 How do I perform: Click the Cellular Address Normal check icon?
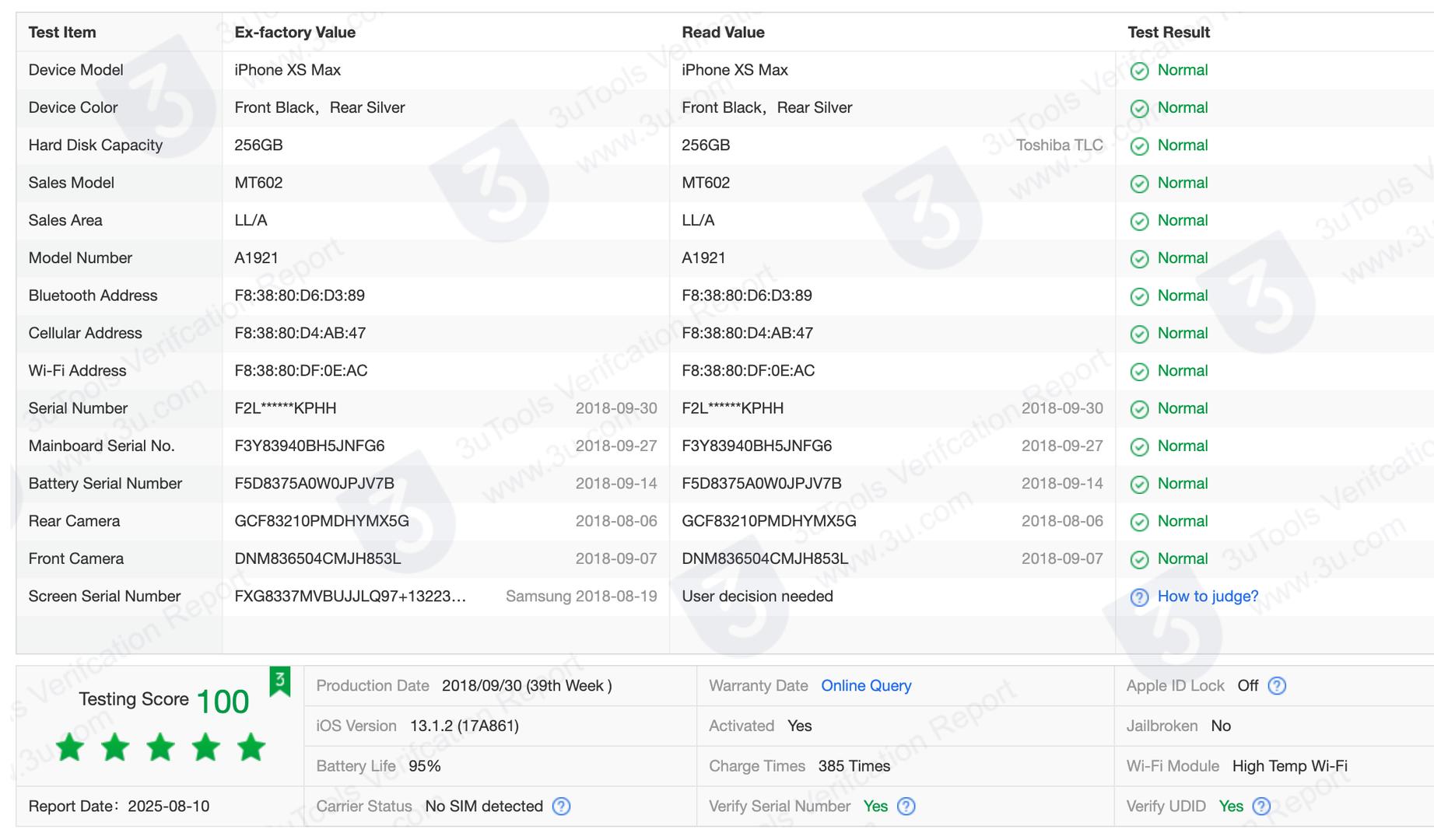[x=1139, y=334]
